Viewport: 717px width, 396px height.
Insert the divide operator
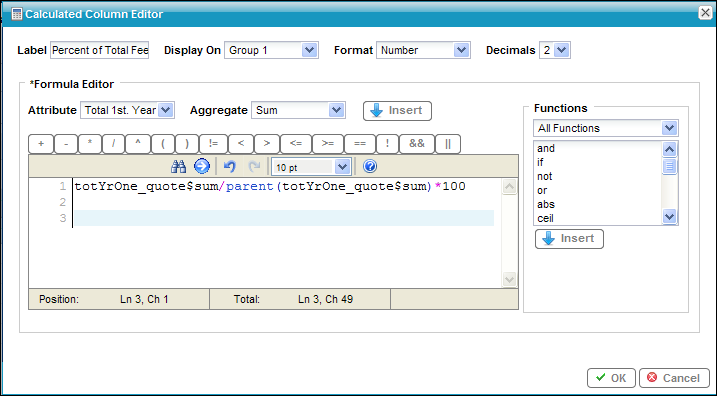coord(113,144)
